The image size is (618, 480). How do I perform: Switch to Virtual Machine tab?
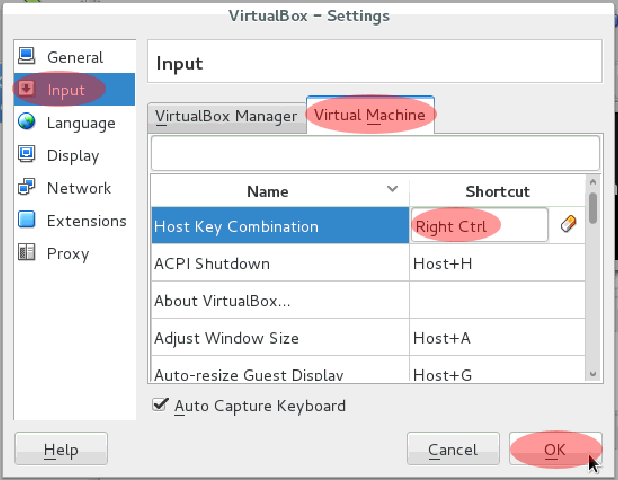pos(370,115)
